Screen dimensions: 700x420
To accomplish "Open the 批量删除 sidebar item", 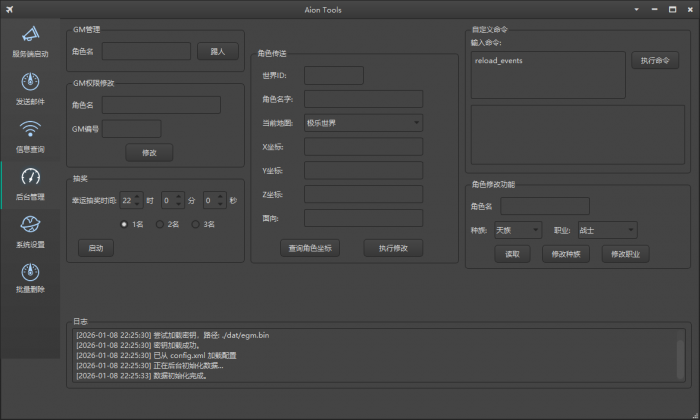I will pyautogui.click(x=30, y=279).
